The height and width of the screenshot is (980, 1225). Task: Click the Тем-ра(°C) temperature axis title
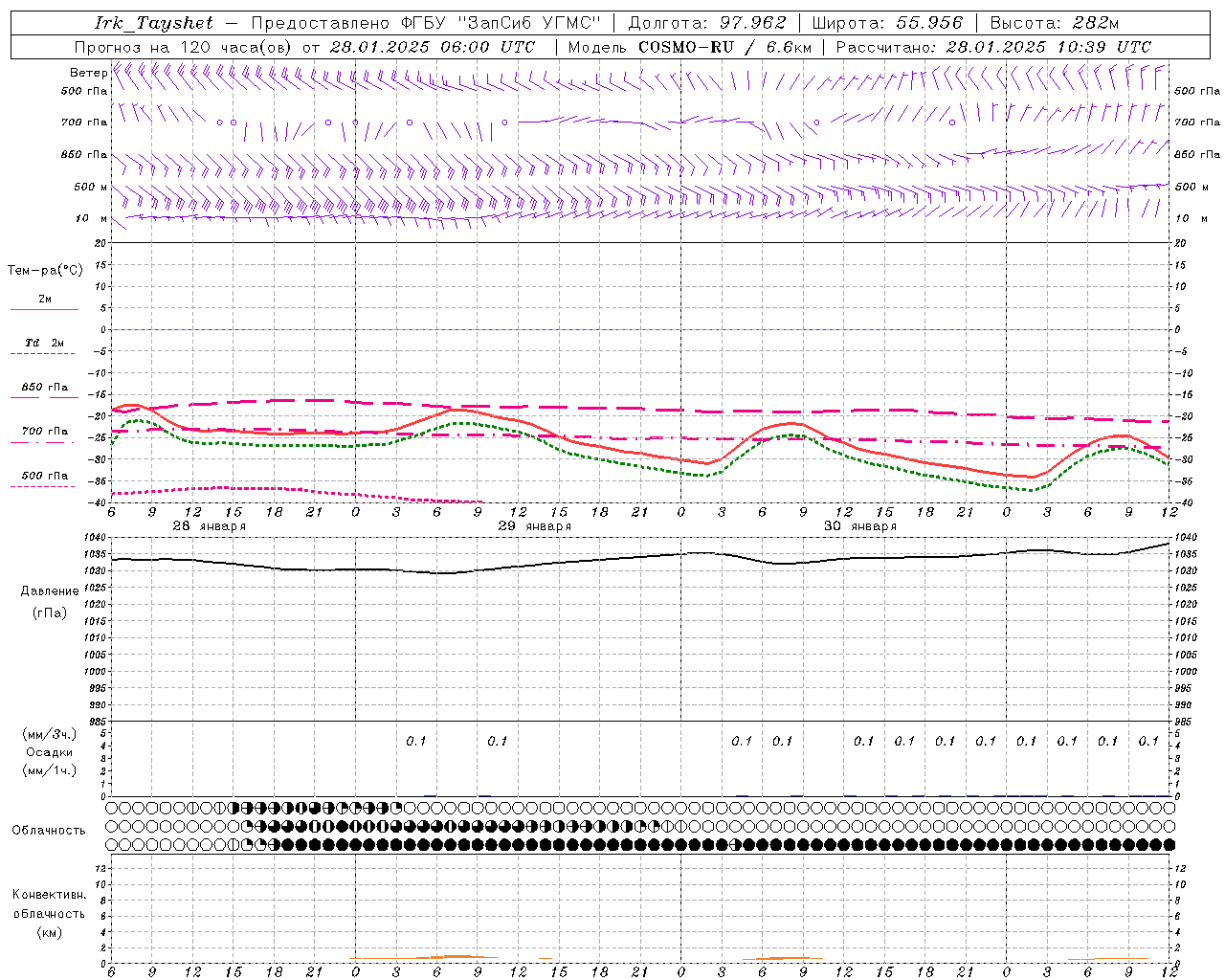click(x=45, y=271)
